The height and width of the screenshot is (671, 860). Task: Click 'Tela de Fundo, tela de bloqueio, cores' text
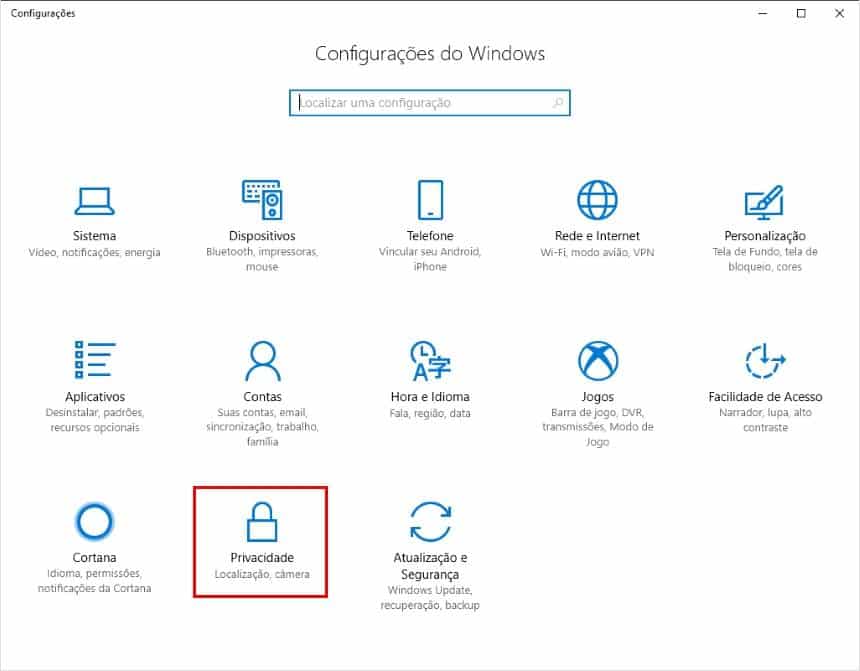(x=765, y=260)
